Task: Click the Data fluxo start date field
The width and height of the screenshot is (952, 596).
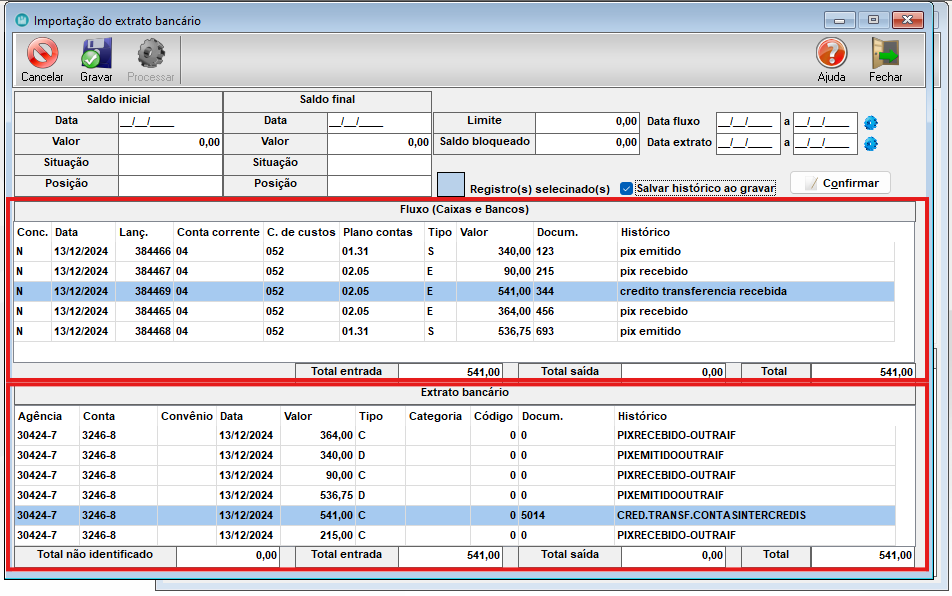Action: click(x=745, y=122)
